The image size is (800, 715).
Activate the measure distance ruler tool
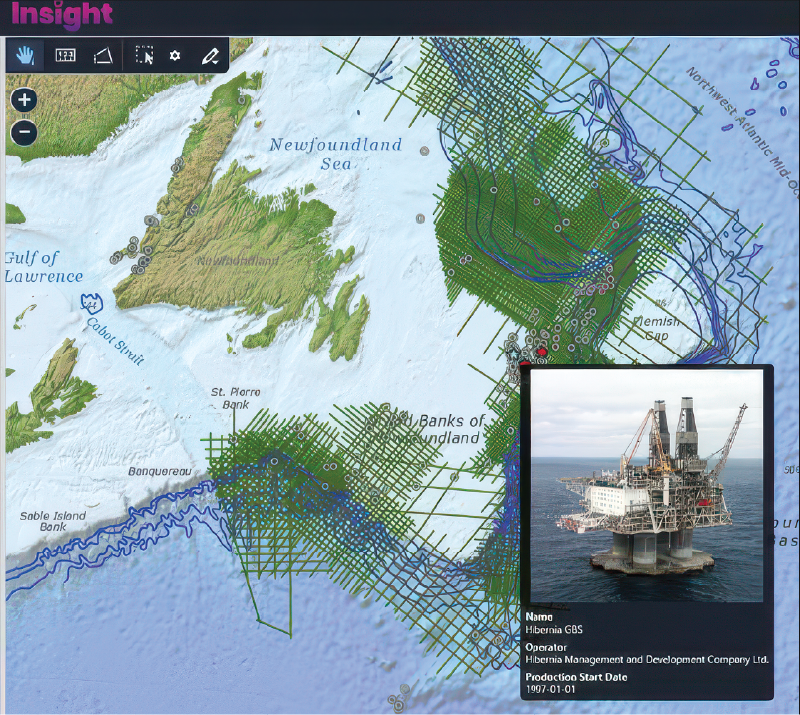pyautogui.click(x=65, y=56)
